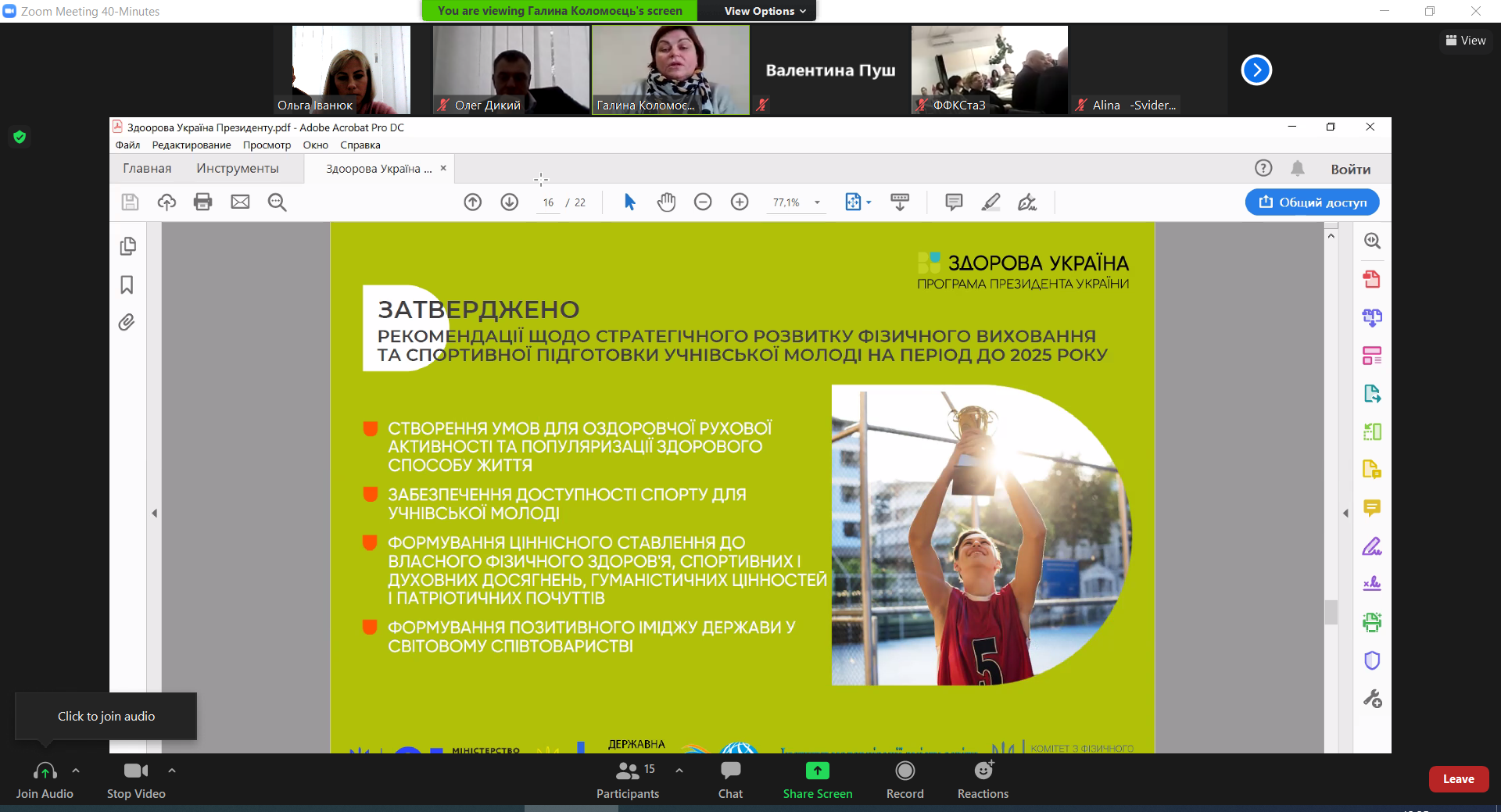The width and height of the screenshot is (1501, 812).
Task: Switch layout with the View button
Action: coord(1466,41)
